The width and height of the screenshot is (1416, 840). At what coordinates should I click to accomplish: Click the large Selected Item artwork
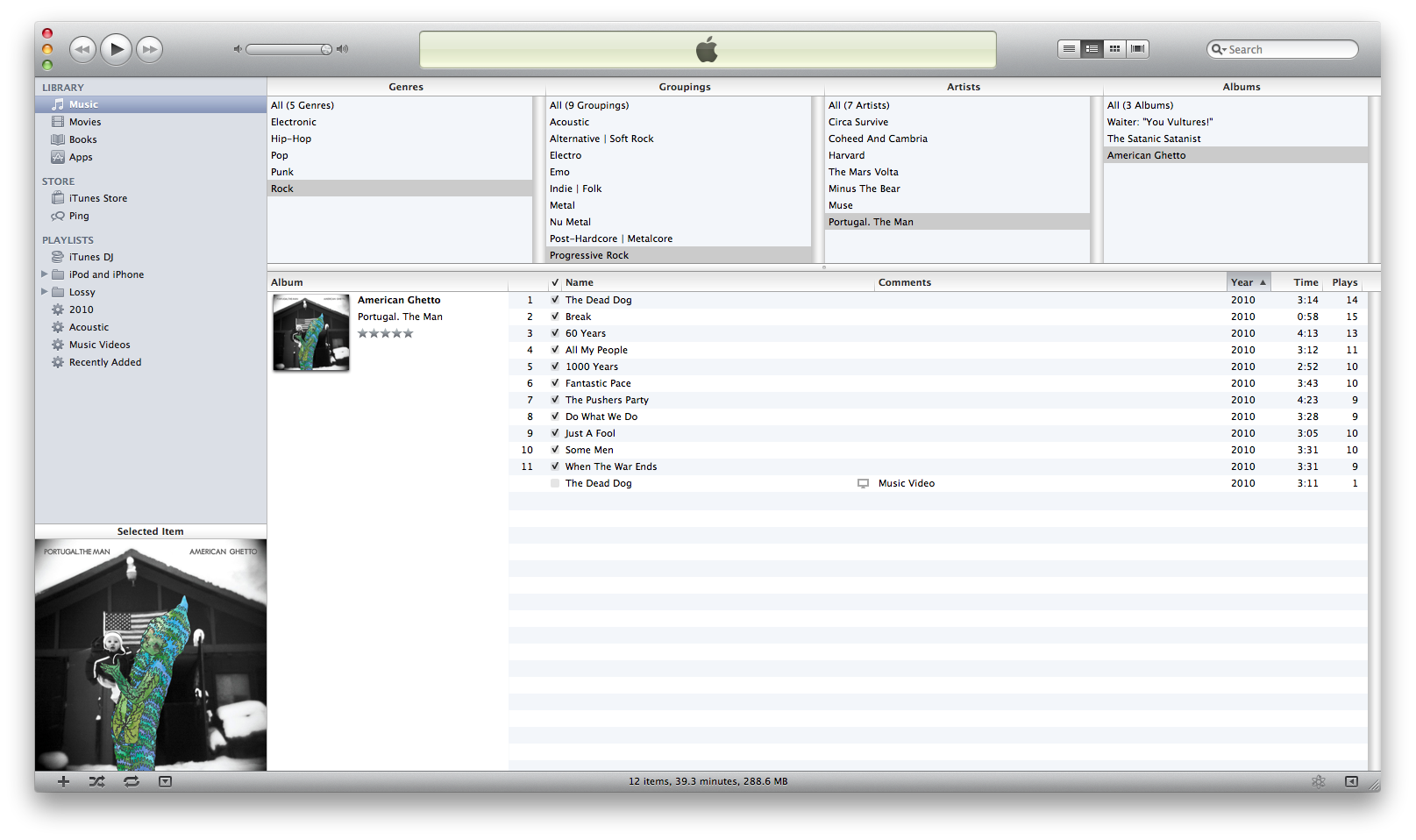(151, 655)
